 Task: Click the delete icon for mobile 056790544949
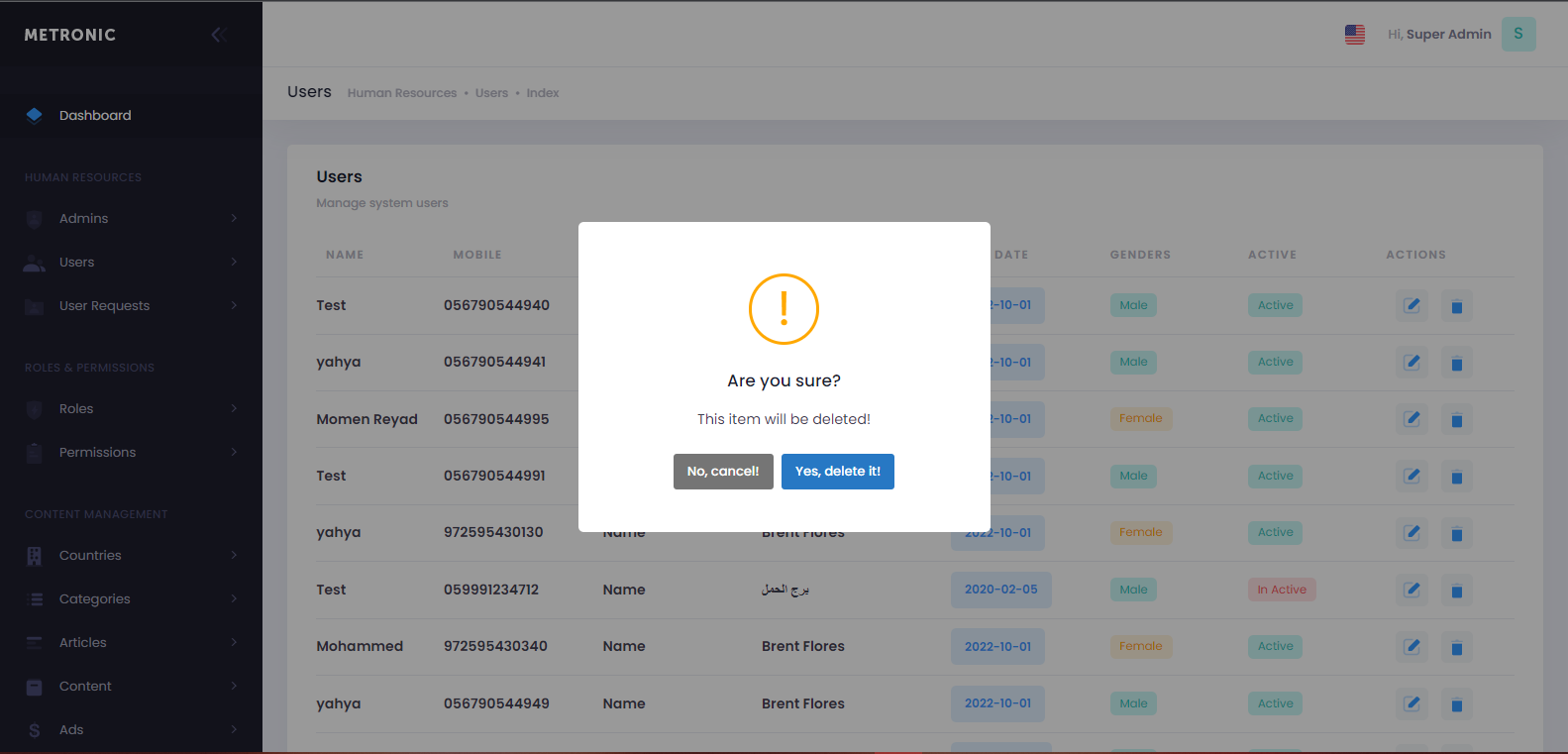tap(1456, 704)
